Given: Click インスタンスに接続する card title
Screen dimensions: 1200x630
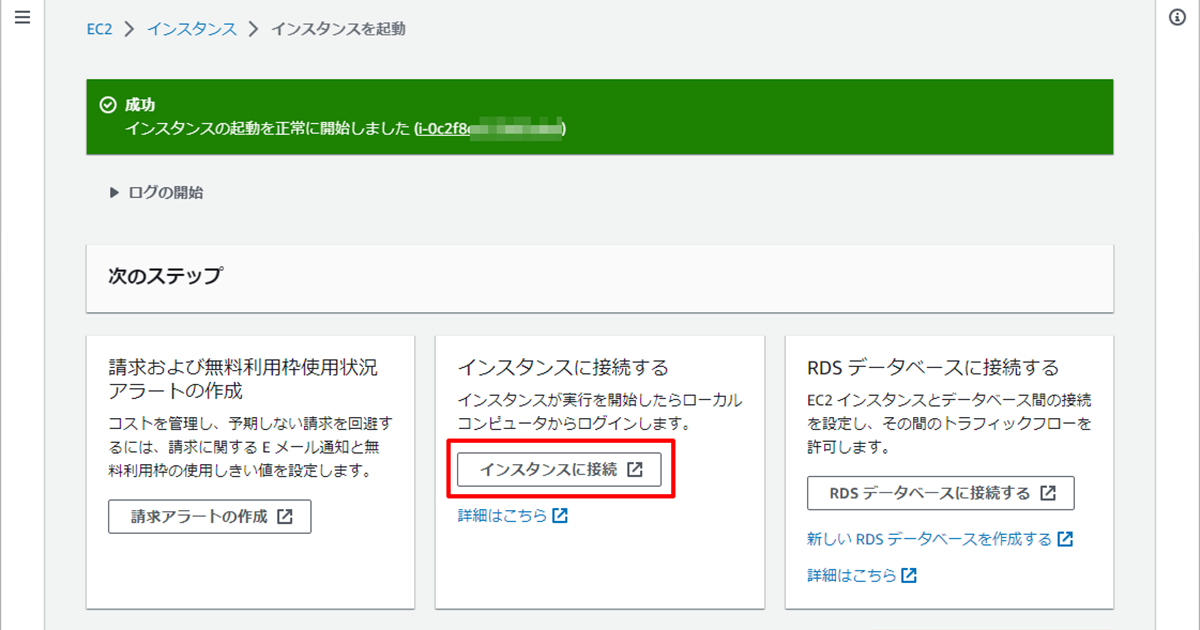Looking at the screenshot, I should tap(563, 367).
